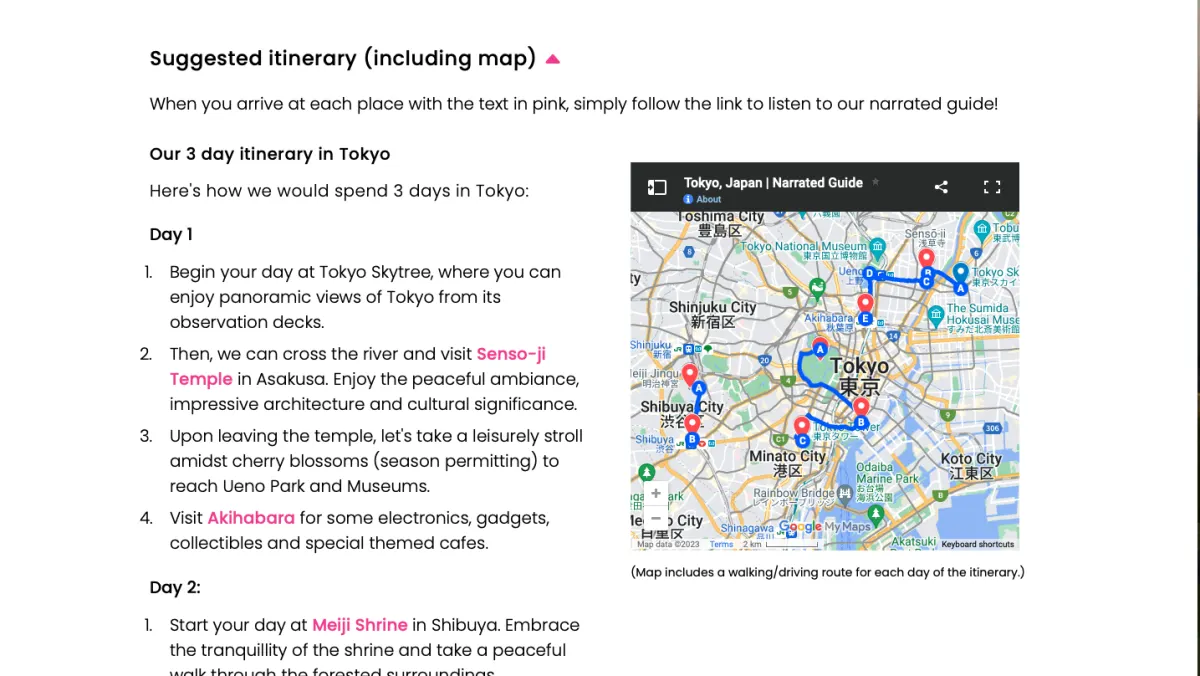Click the Tokyo National Museum map icon
Image resolution: width=1200 pixels, height=676 pixels.
pyautogui.click(x=877, y=246)
